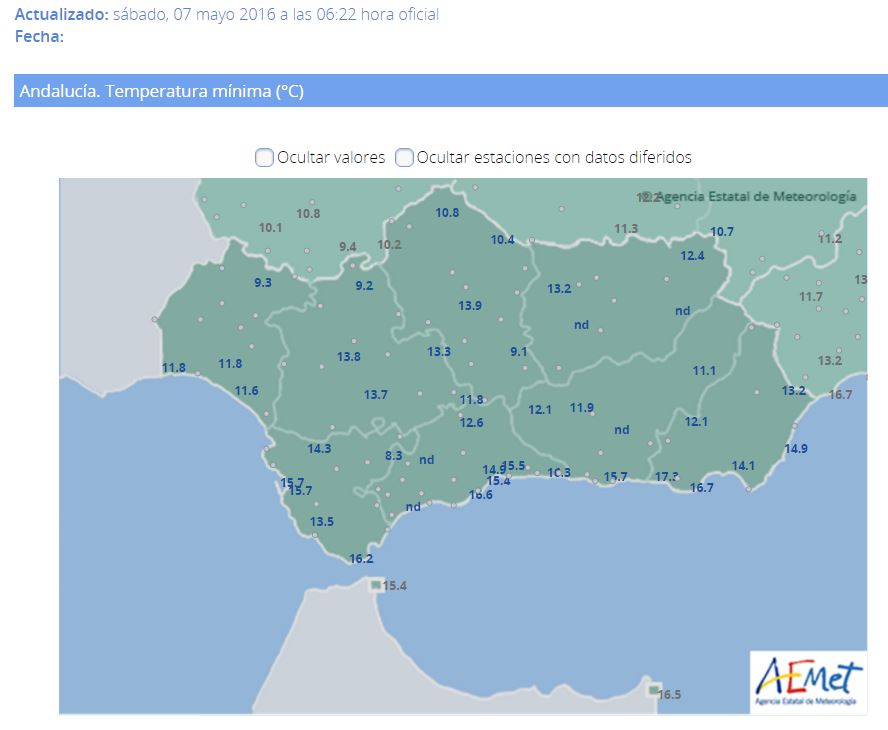The image size is (888, 730).
Task: Click the 16.2 station at southern tip
Action: tap(361, 559)
